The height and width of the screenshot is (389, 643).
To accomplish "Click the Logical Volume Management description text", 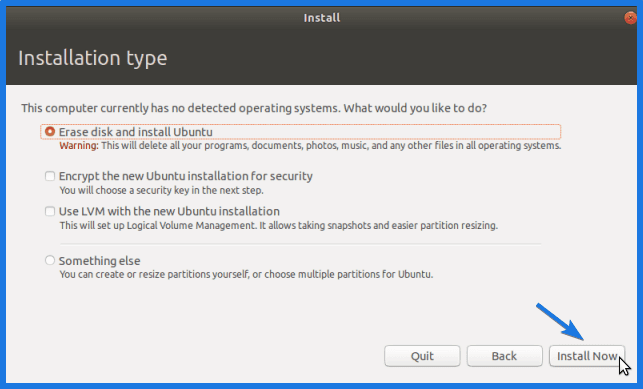I will pos(278,225).
